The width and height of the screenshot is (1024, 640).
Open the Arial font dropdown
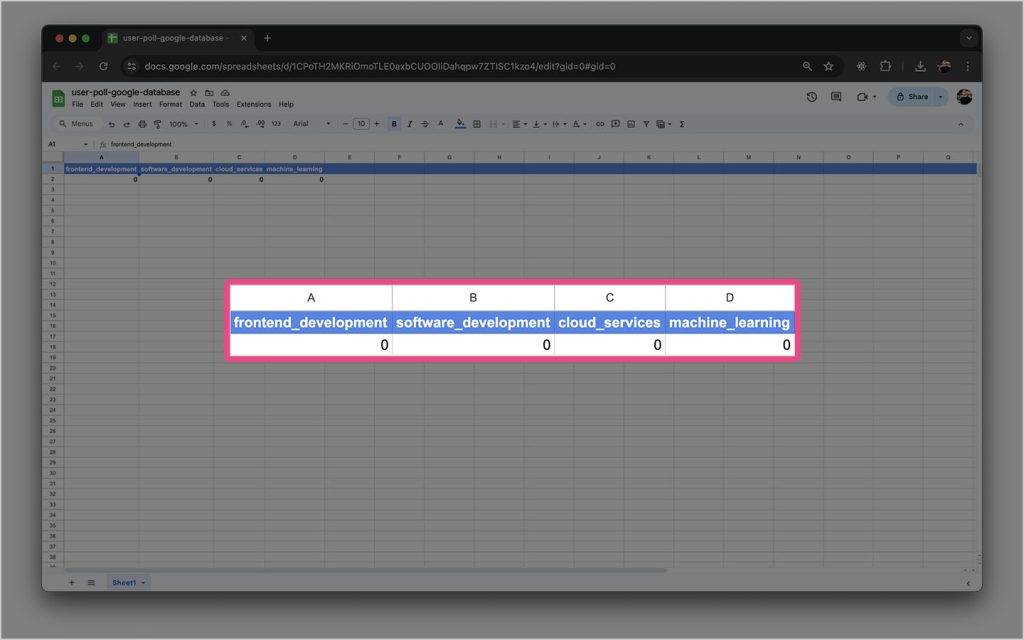click(312, 124)
